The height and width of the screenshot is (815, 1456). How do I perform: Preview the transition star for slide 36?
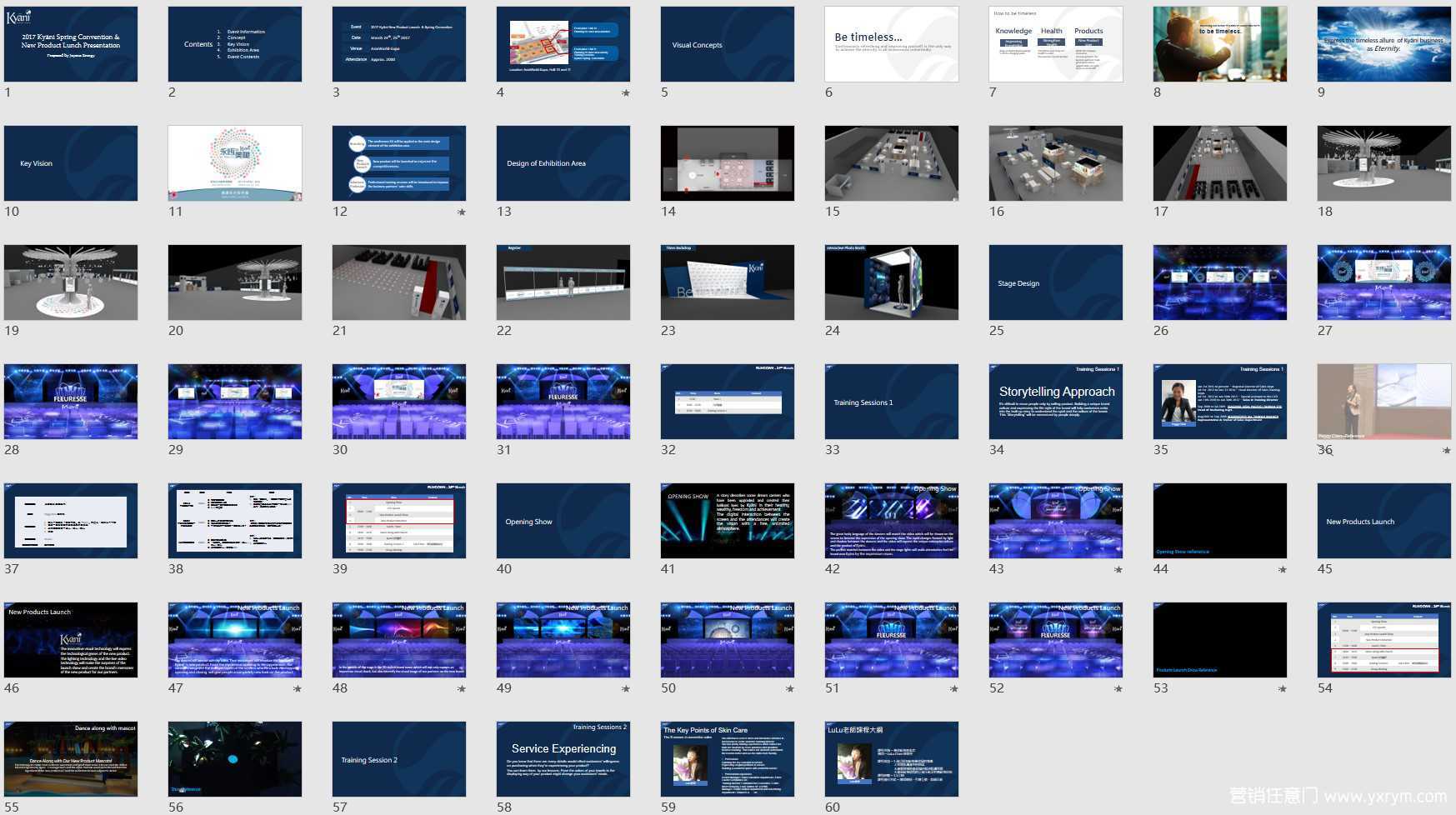click(x=1447, y=451)
